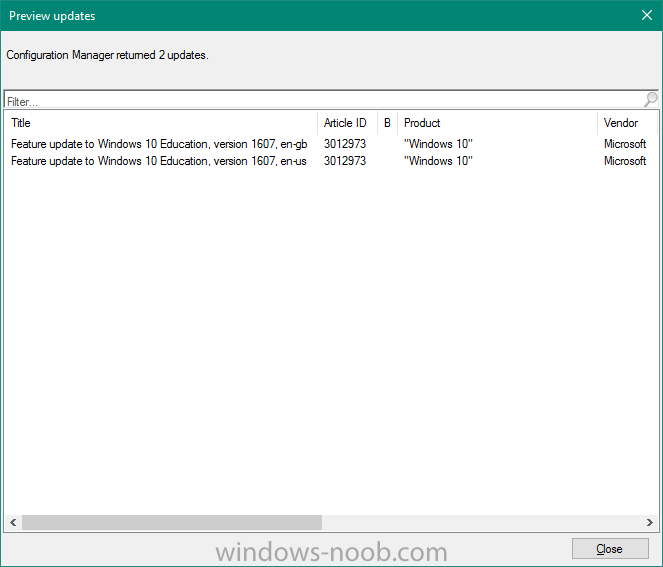Click the horizontal scrollbar right arrow

(x=647, y=522)
